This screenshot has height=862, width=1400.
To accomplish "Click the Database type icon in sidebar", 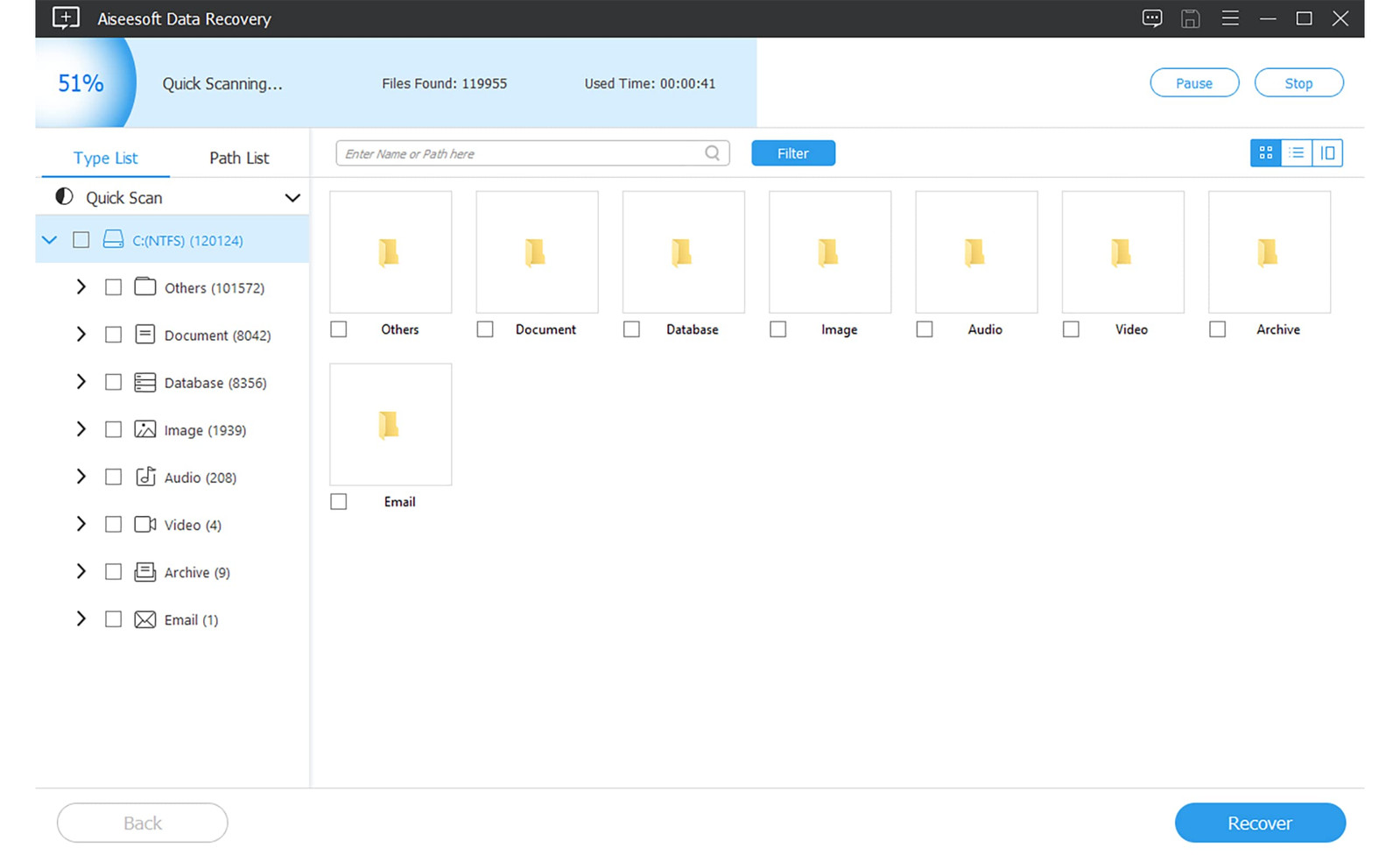I will coord(145,382).
